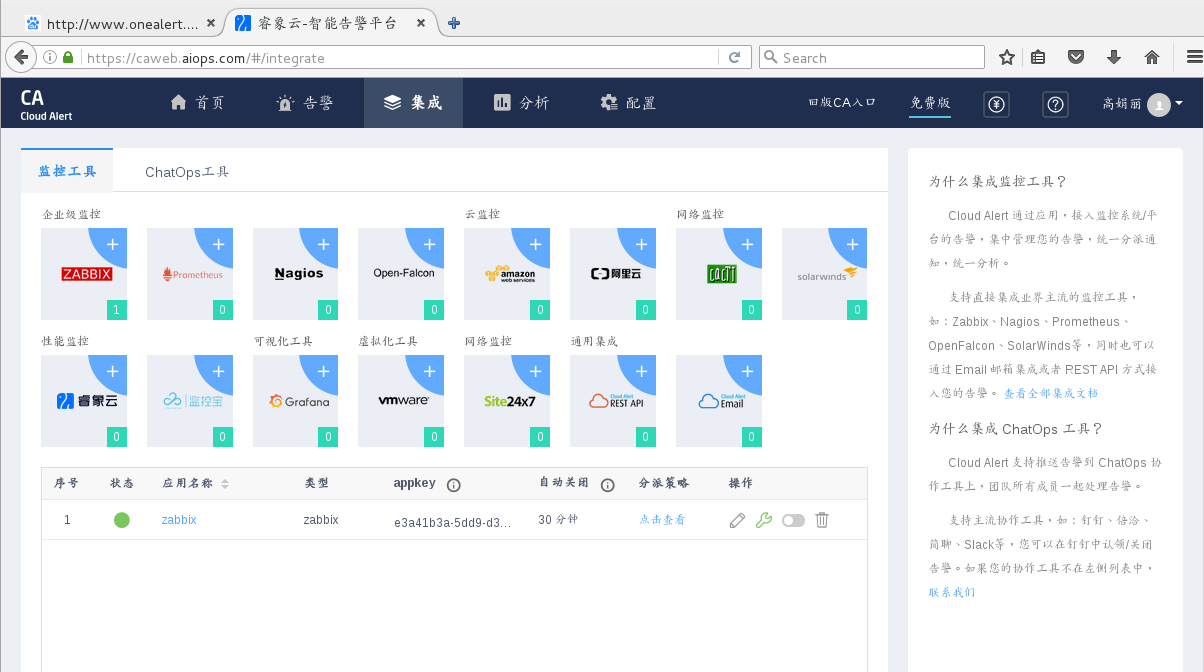This screenshot has width=1204, height=672.
Task: Click the 联系我们 contact link
Action: (x=952, y=592)
